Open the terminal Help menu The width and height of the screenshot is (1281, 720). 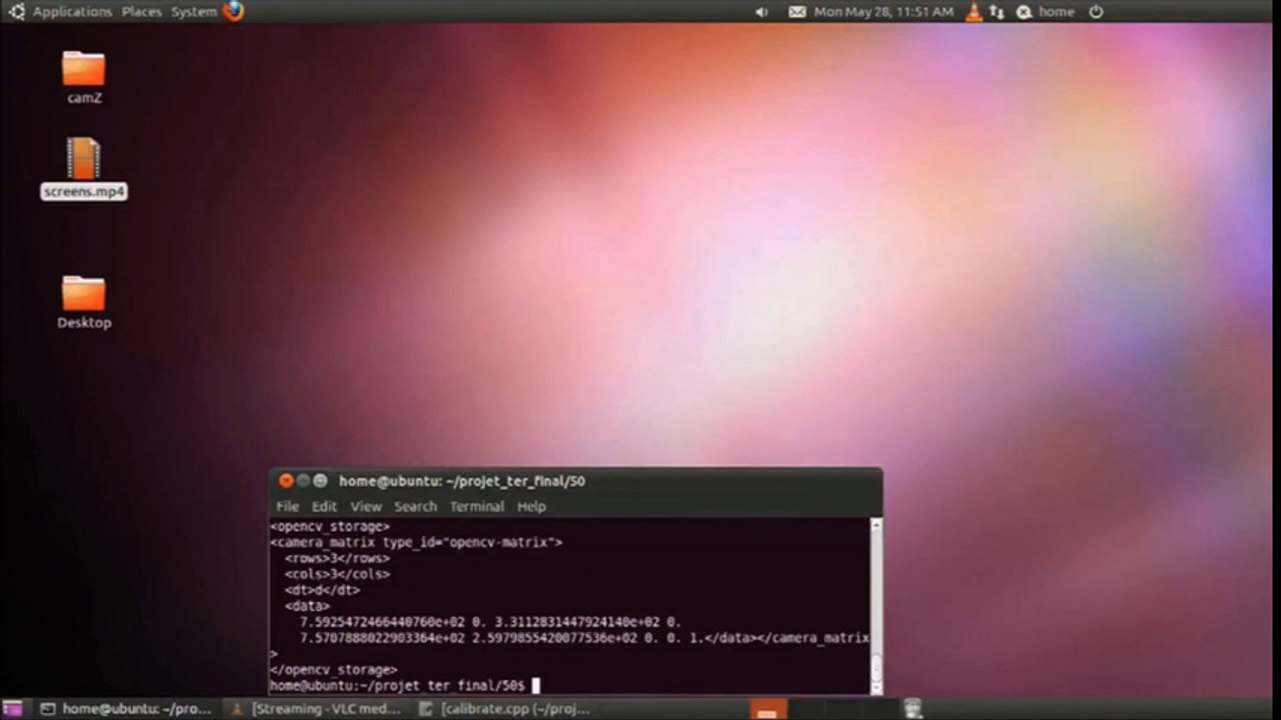[x=531, y=506]
